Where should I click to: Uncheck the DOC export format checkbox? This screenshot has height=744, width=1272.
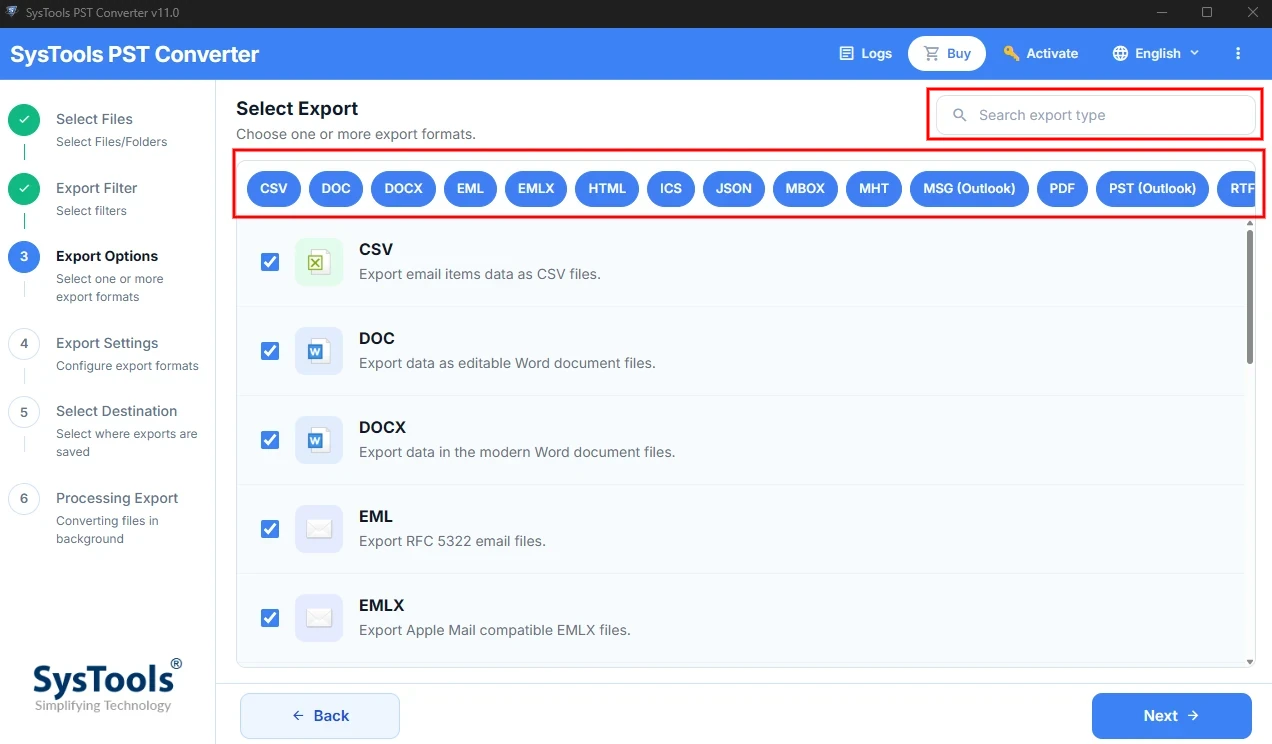coord(270,351)
